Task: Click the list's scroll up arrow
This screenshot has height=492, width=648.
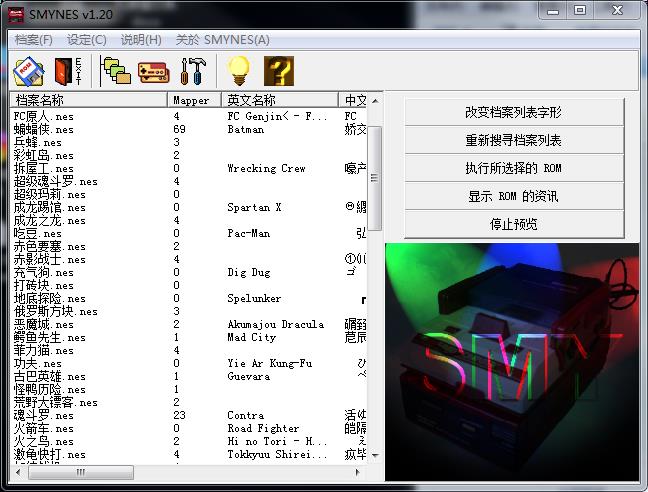Action: (x=375, y=101)
